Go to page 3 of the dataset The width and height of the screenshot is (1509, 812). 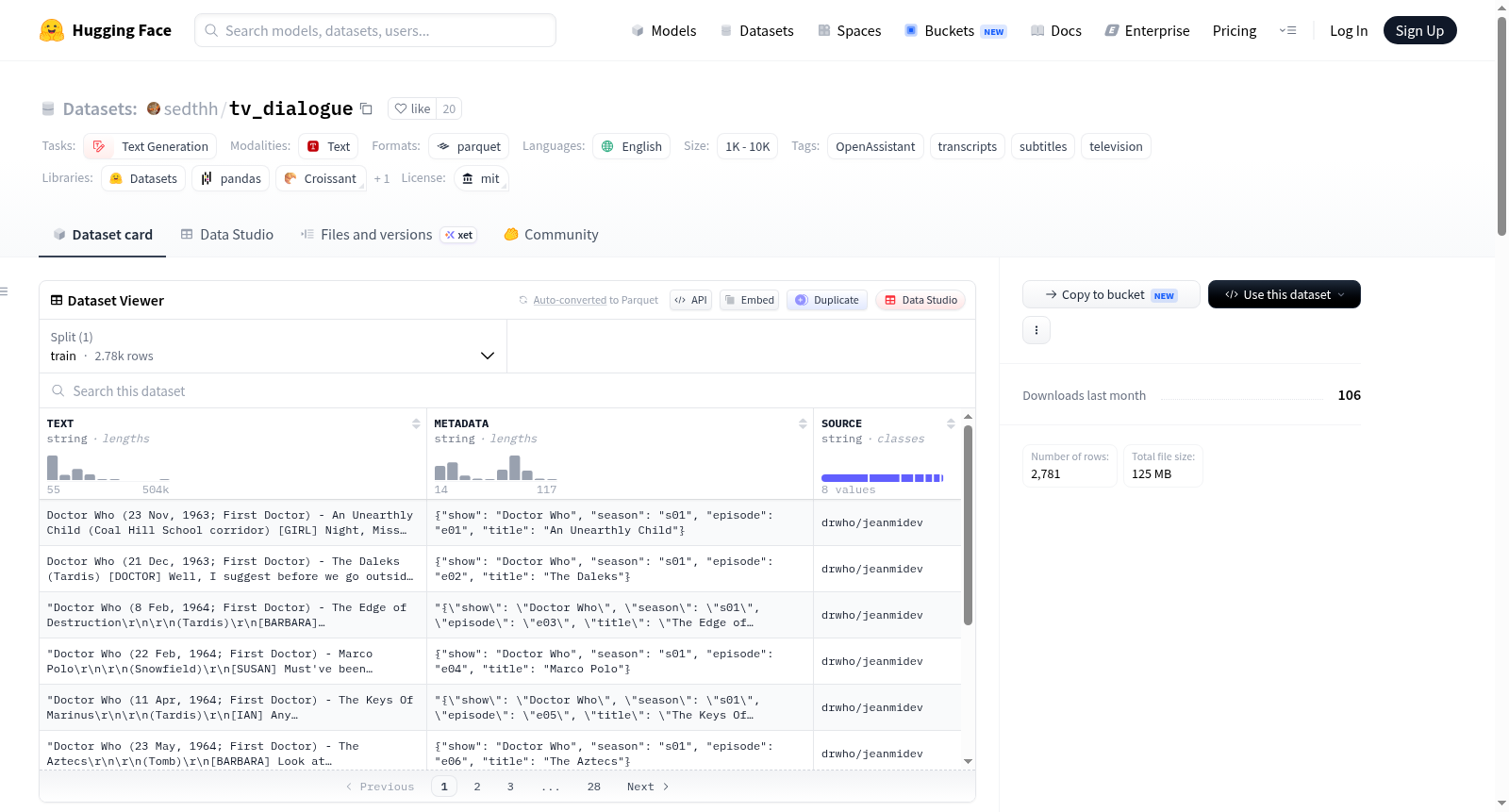510,787
